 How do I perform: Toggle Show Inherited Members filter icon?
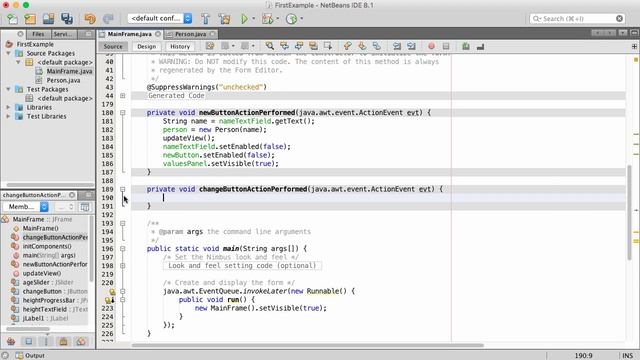pos(11,341)
